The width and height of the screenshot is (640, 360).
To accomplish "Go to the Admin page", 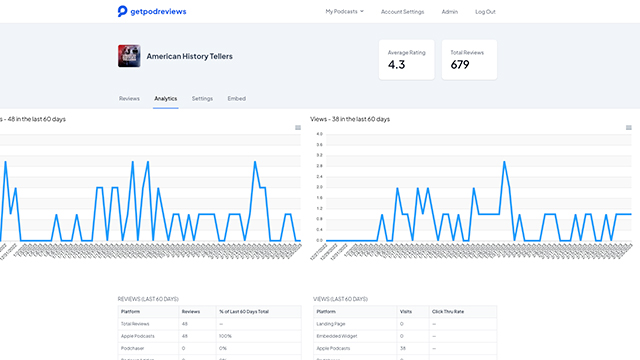I will coord(449,12).
